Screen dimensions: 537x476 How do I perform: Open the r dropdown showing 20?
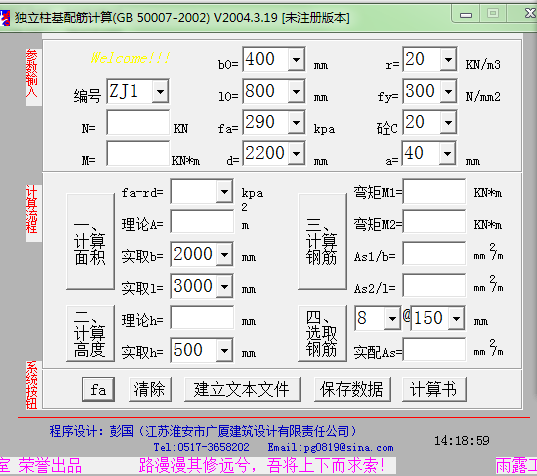pyautogui.click(x=448, y=59)
